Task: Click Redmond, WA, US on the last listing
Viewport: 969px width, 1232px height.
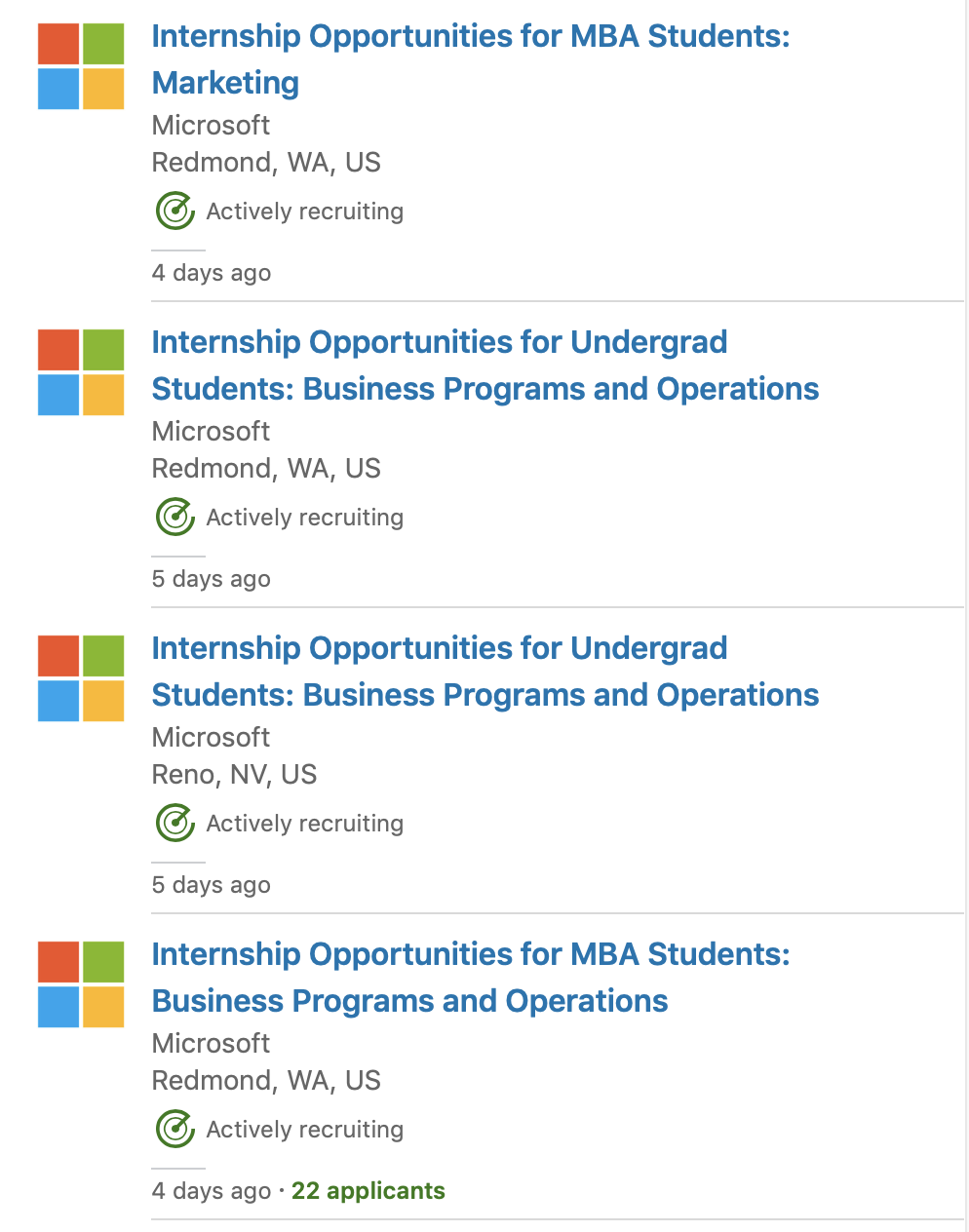Action: 265,1081
